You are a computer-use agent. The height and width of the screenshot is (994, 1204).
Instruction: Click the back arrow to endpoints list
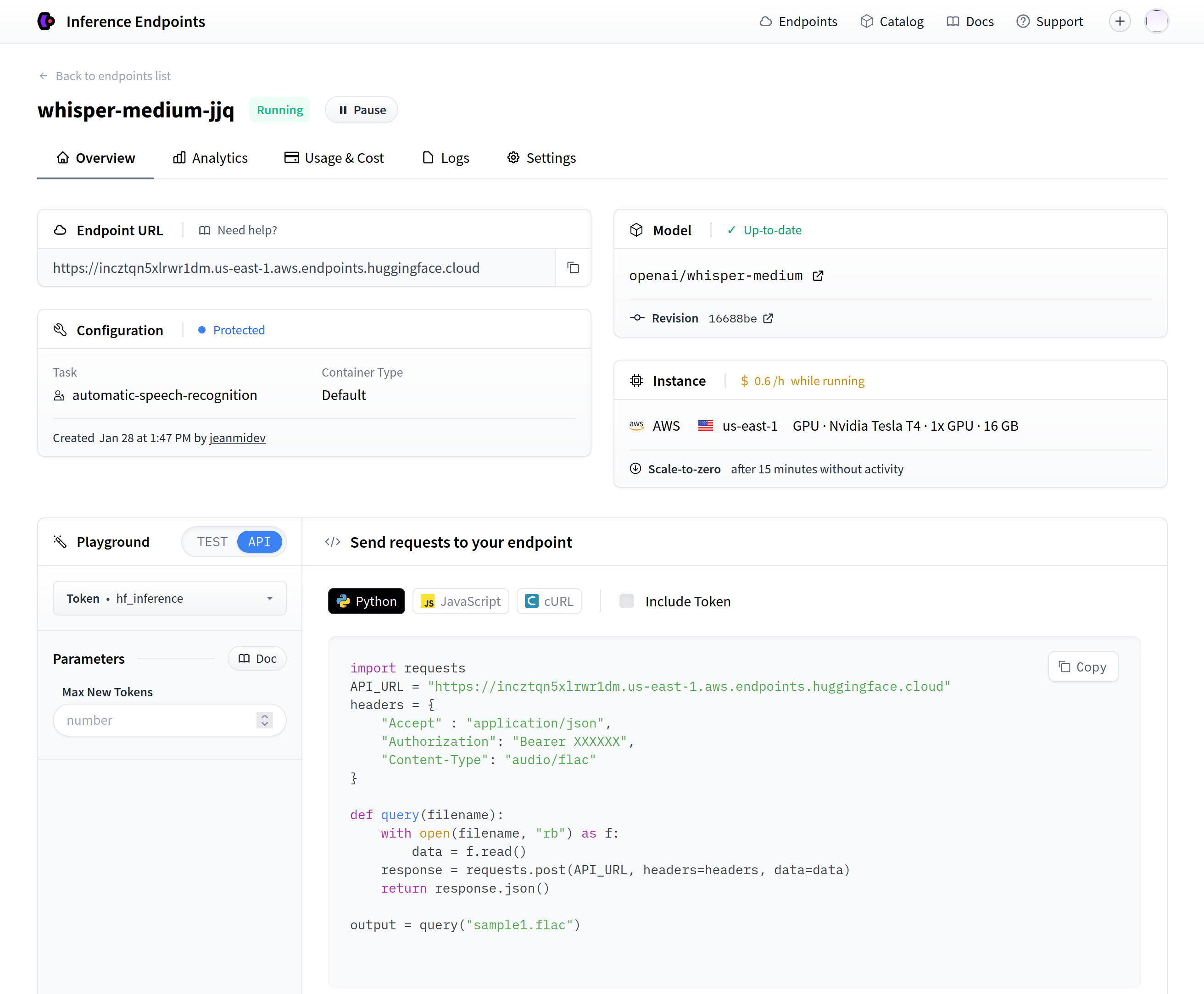44,76
